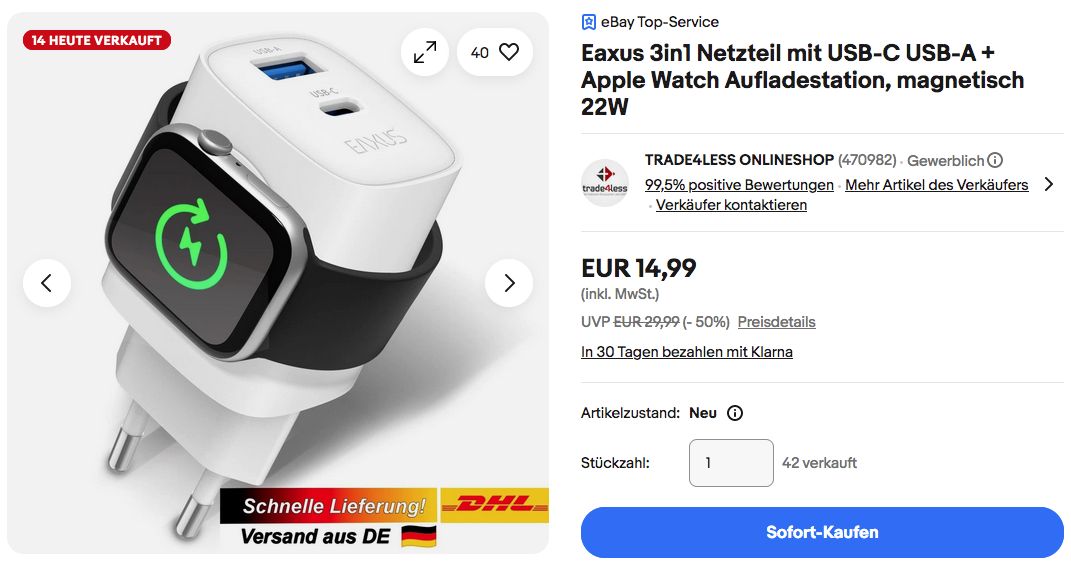This screenshot has width=1071, height=563.
Task: Add item to watchlist with heart icon
Action: click(x=495, y=52)
